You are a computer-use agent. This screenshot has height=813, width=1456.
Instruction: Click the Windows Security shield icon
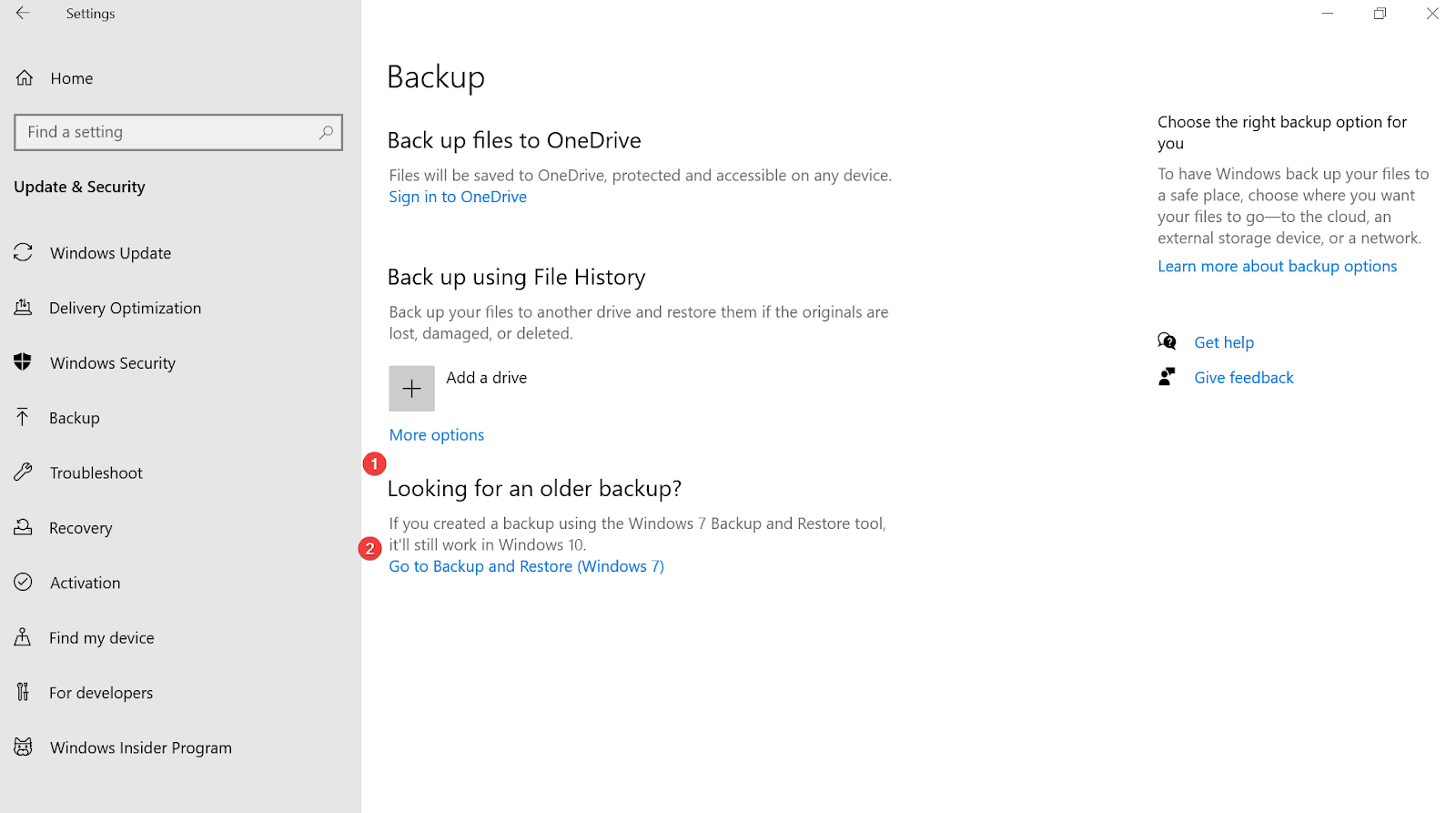[24, 362]
